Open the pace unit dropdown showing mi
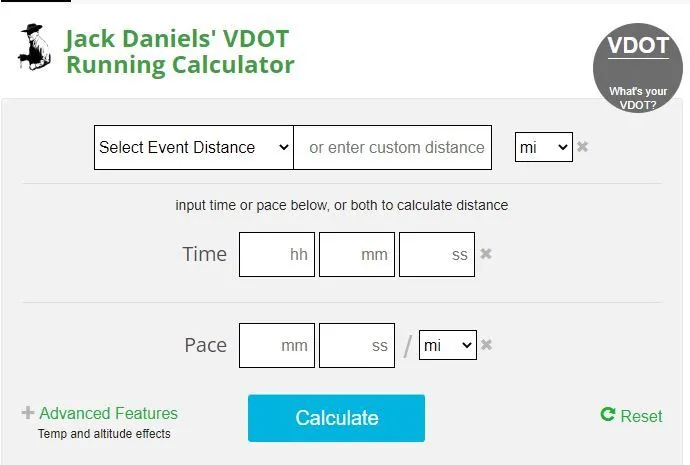This screenshot has width=690, height=465. pos(447,346)
